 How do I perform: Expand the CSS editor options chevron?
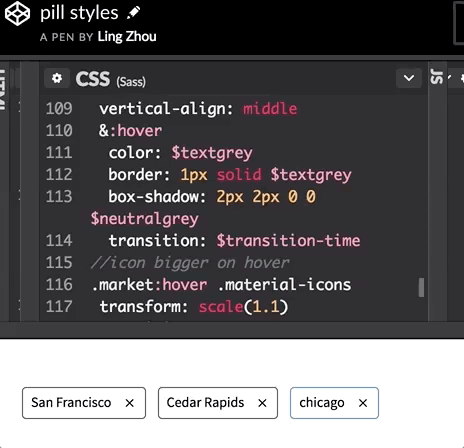tap(409, 78)
